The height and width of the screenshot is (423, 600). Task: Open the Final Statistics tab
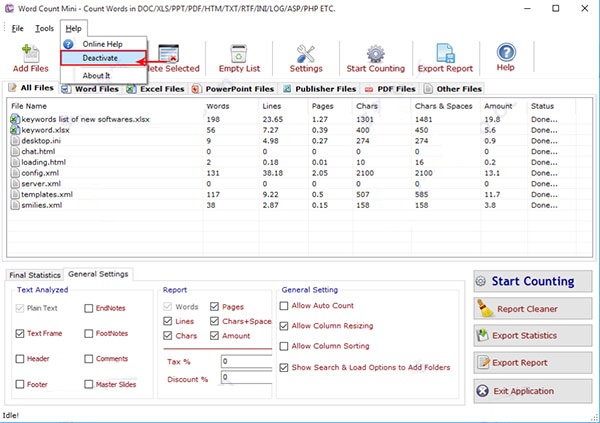[35, 274]
